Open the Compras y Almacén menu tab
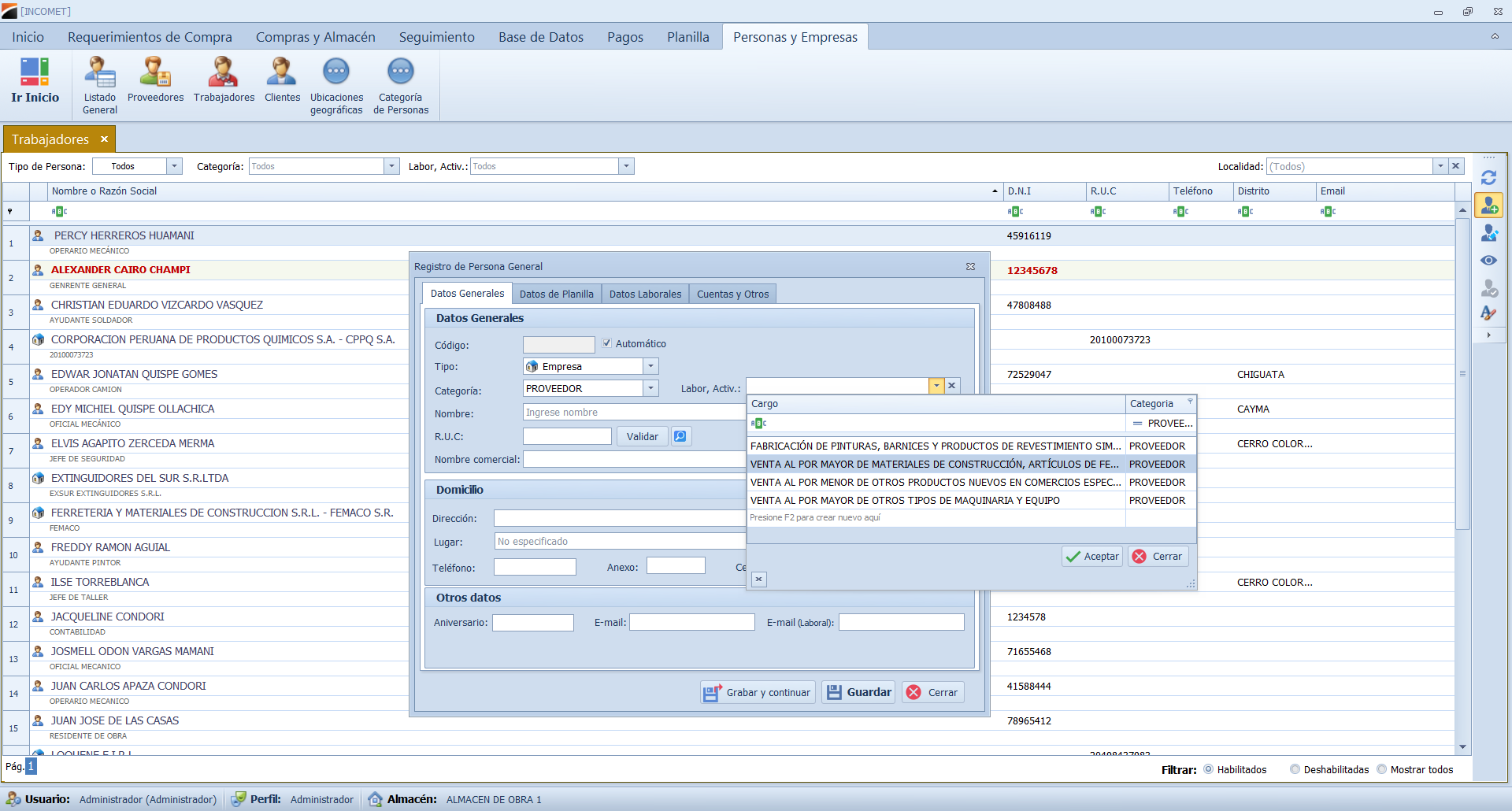The height and width of the screenshot is (811, 1512). point(315,37)
